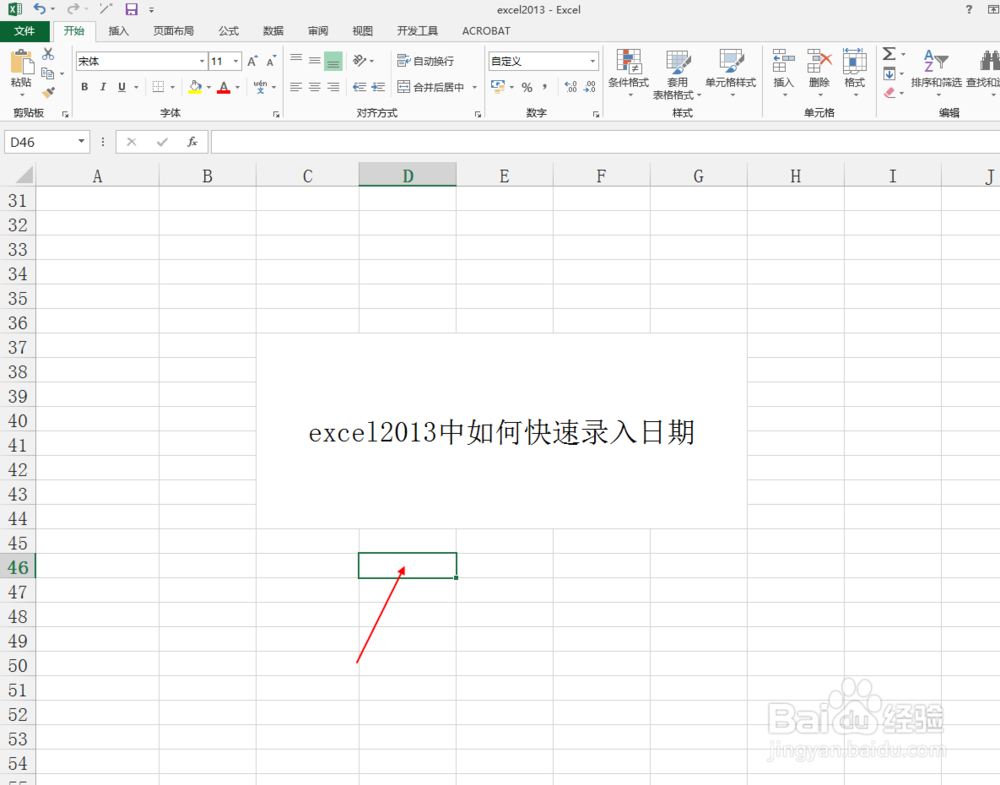The height and width of the screenshot is (785, 1000).
Task: Click the AutoSum sigma icon
Action: 889,54
